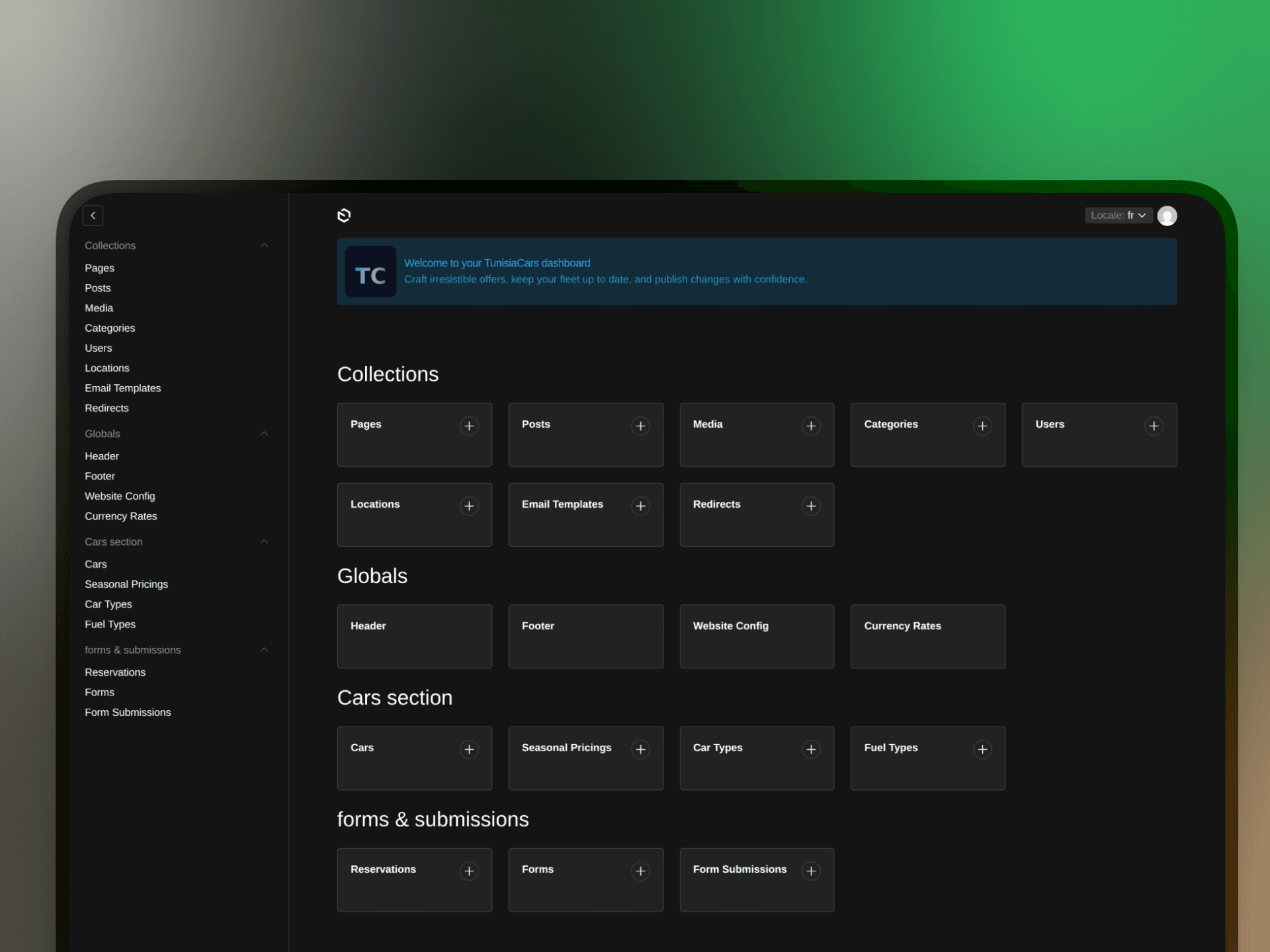Open Seasonal Pricings in sidebar

pyautogui.click(x=126, y=584)
